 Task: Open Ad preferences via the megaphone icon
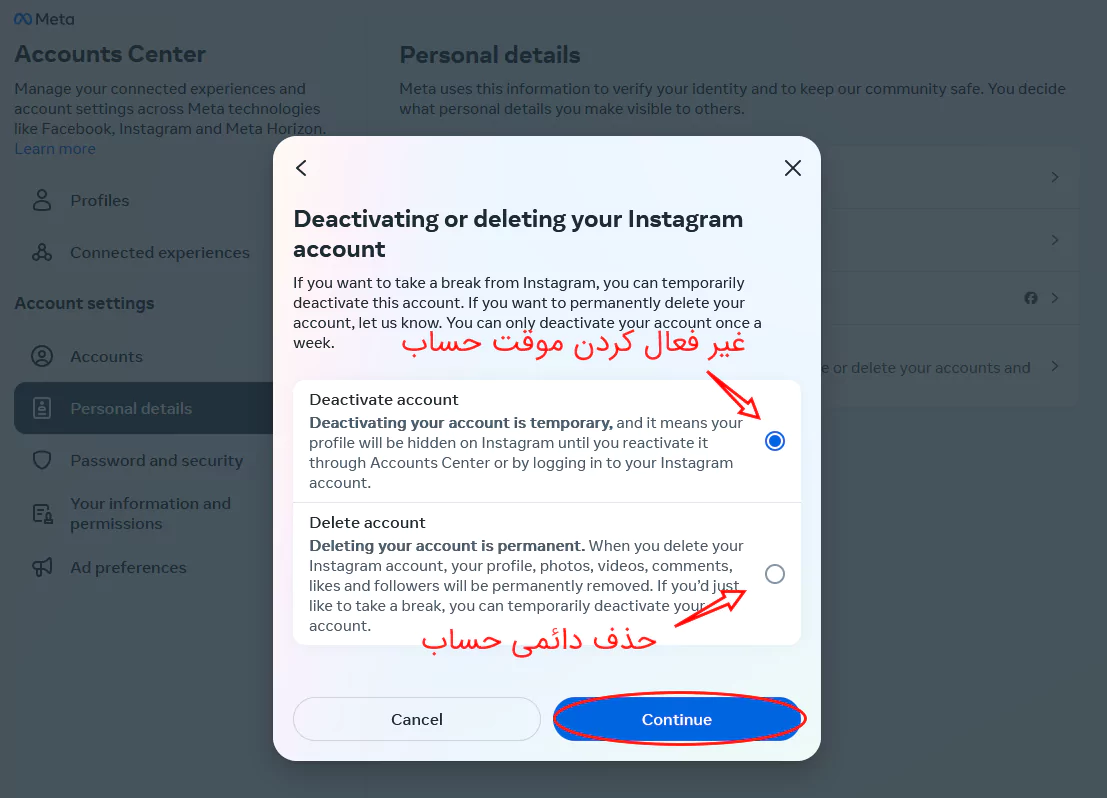point(41,567)
